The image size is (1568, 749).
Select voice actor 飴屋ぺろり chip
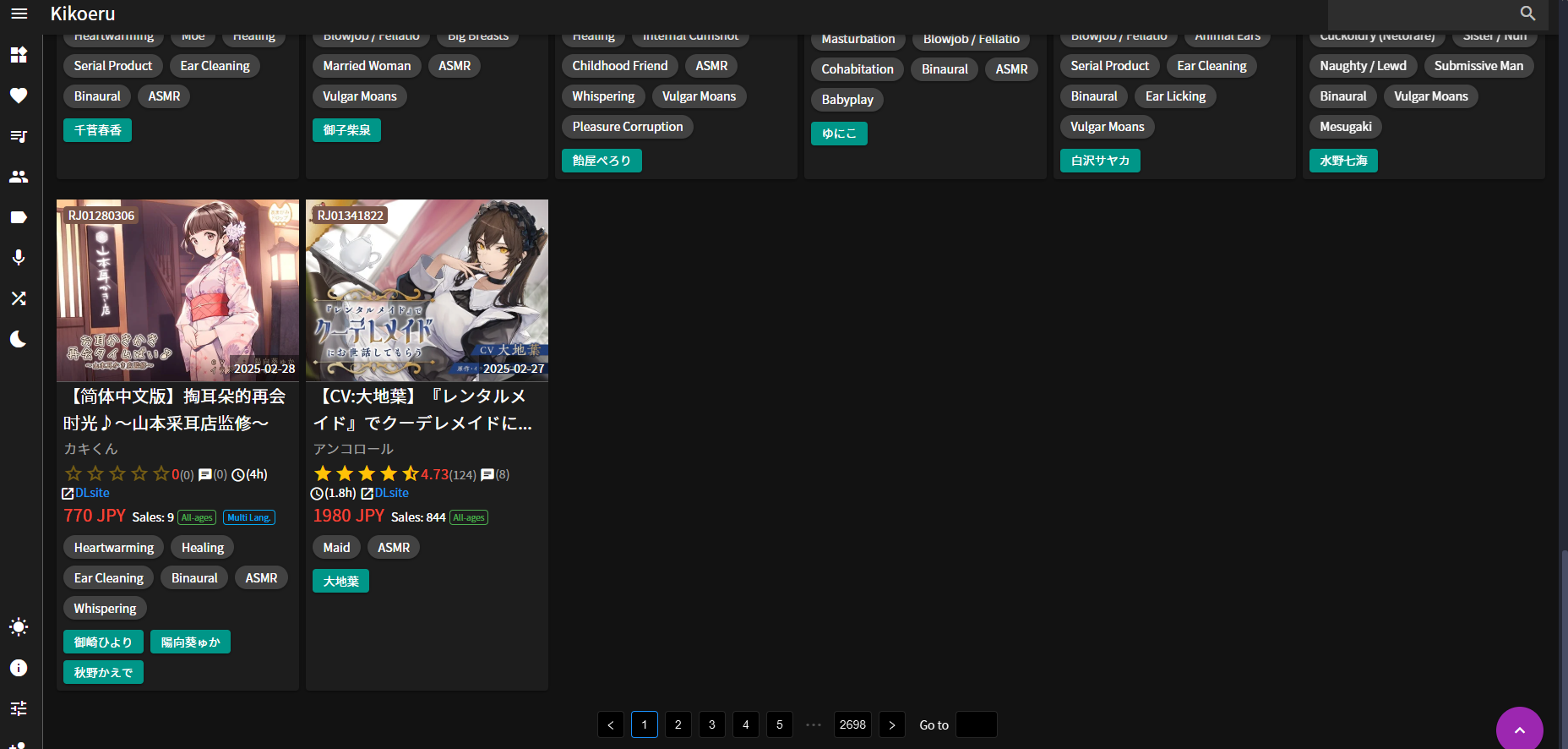click(x=602, y=161)
